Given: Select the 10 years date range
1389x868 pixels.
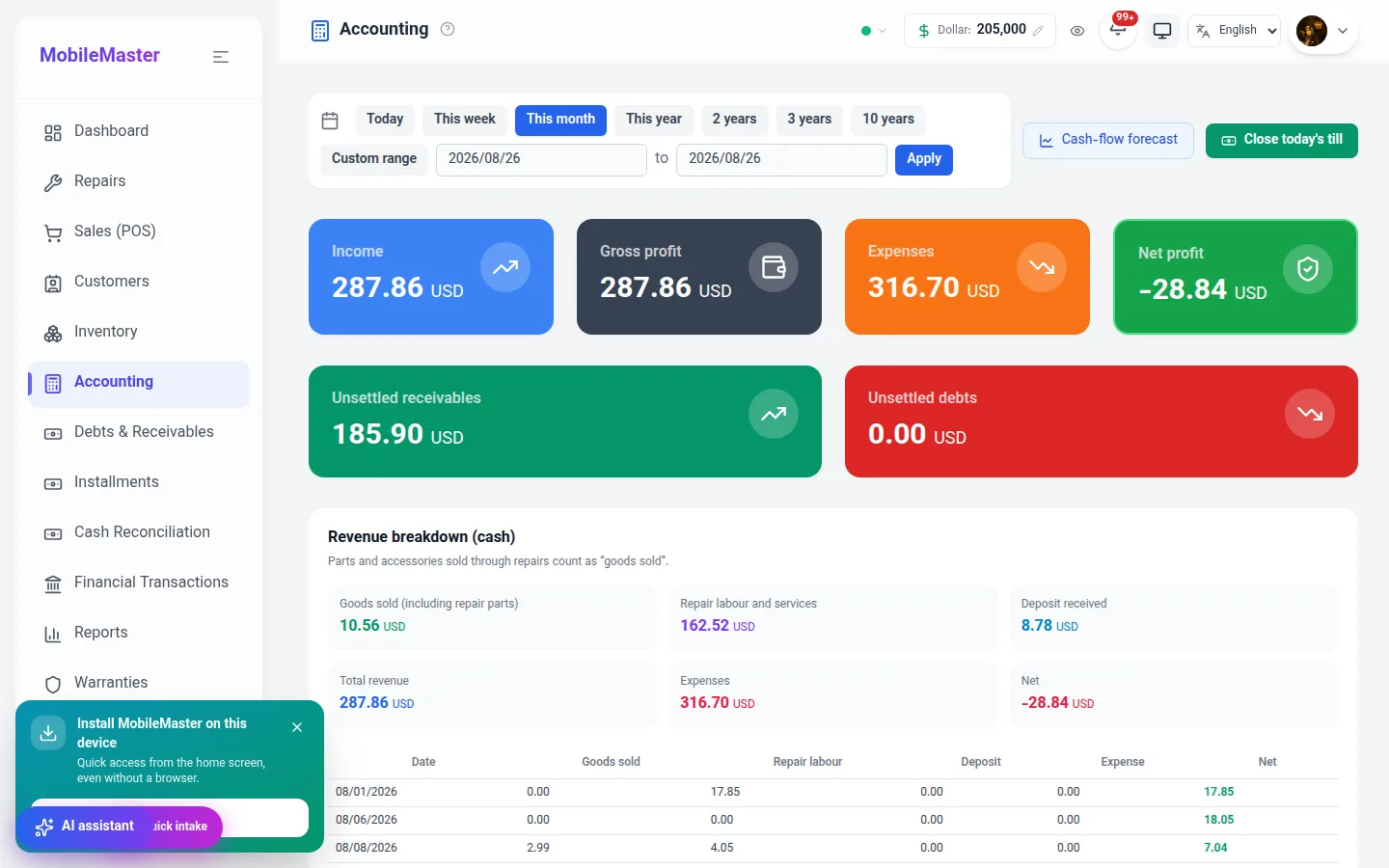Looking at the screenshot, I should coord(888,120).
